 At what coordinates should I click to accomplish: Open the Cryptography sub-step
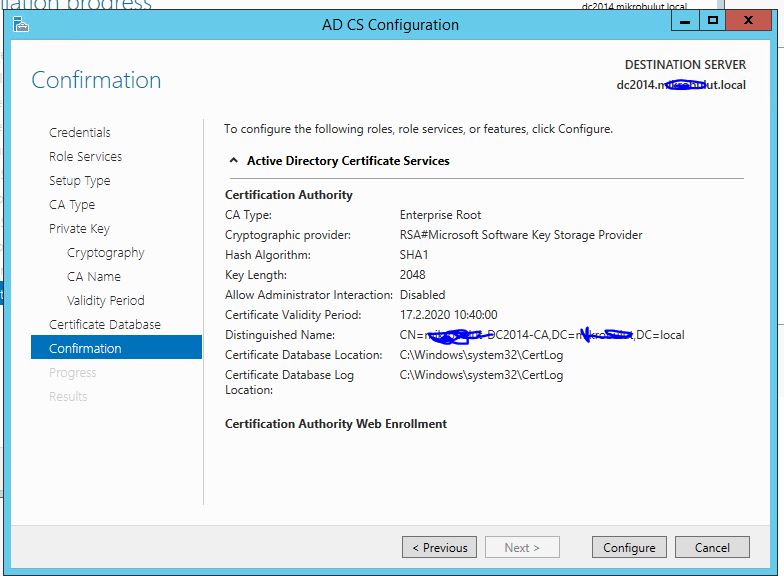coord(106,252)
